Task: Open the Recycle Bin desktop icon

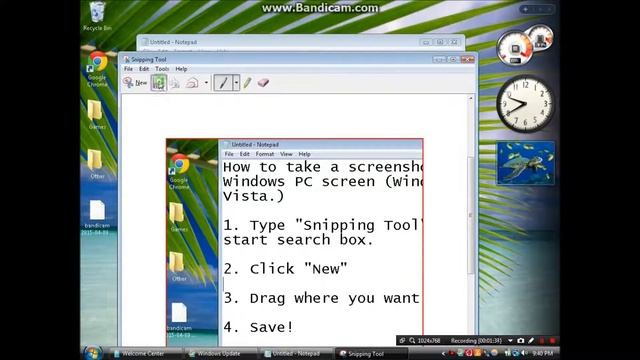Action: [x=97, y=16]
